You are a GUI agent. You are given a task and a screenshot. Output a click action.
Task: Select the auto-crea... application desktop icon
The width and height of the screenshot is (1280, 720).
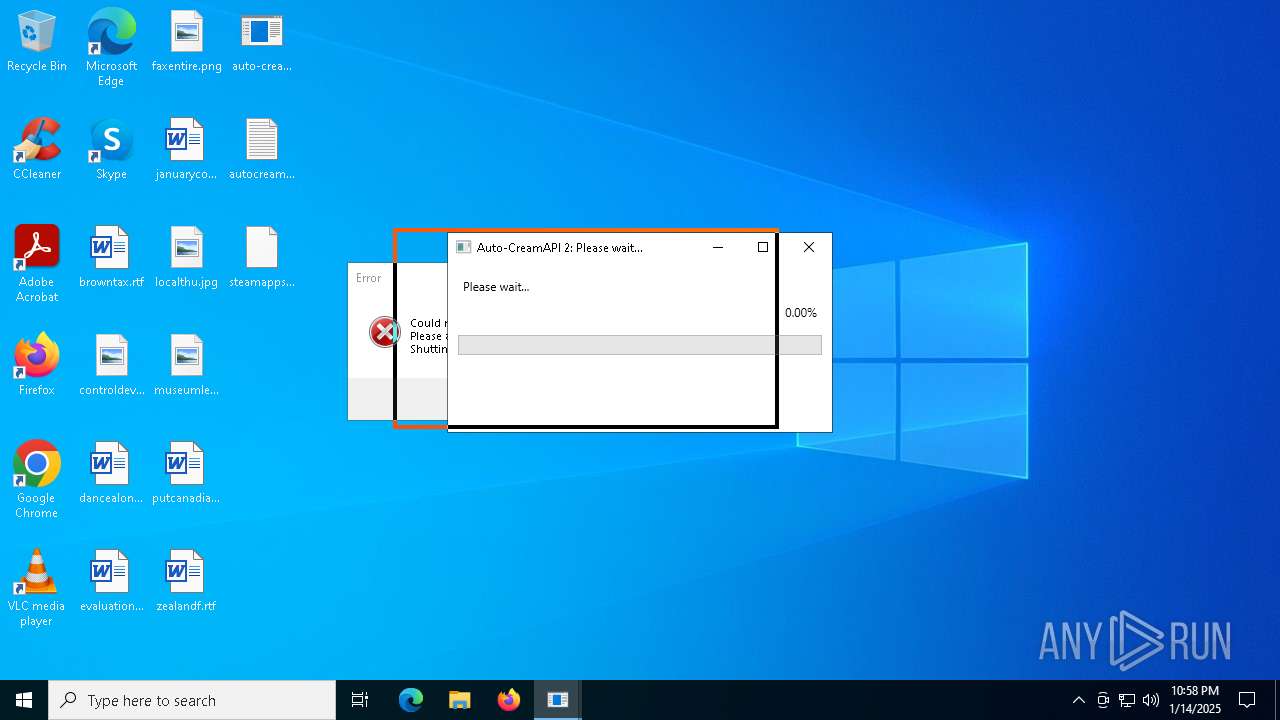(x=262, y=42)
